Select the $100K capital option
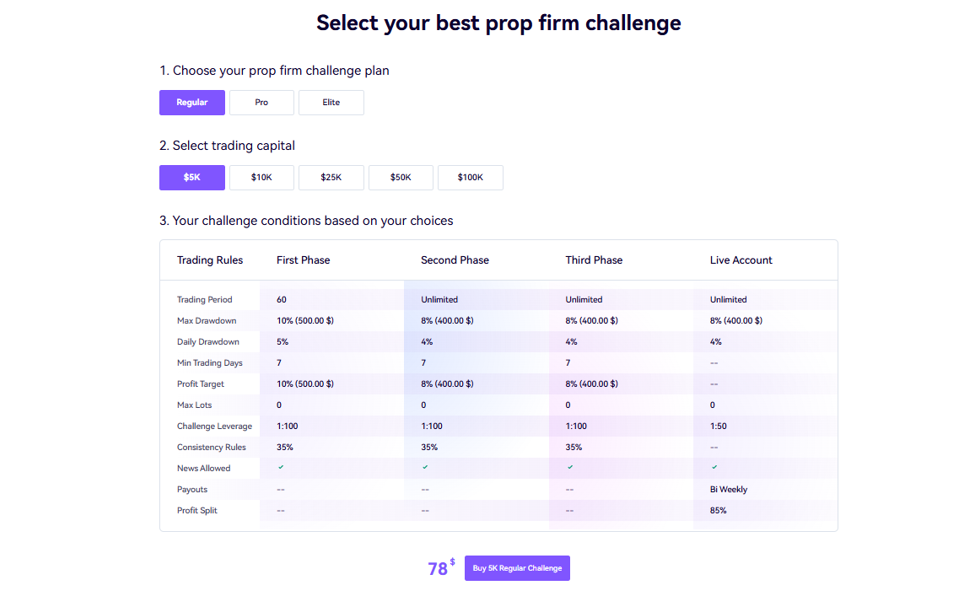The image size is (962, 616). click(x=470, y=178)
